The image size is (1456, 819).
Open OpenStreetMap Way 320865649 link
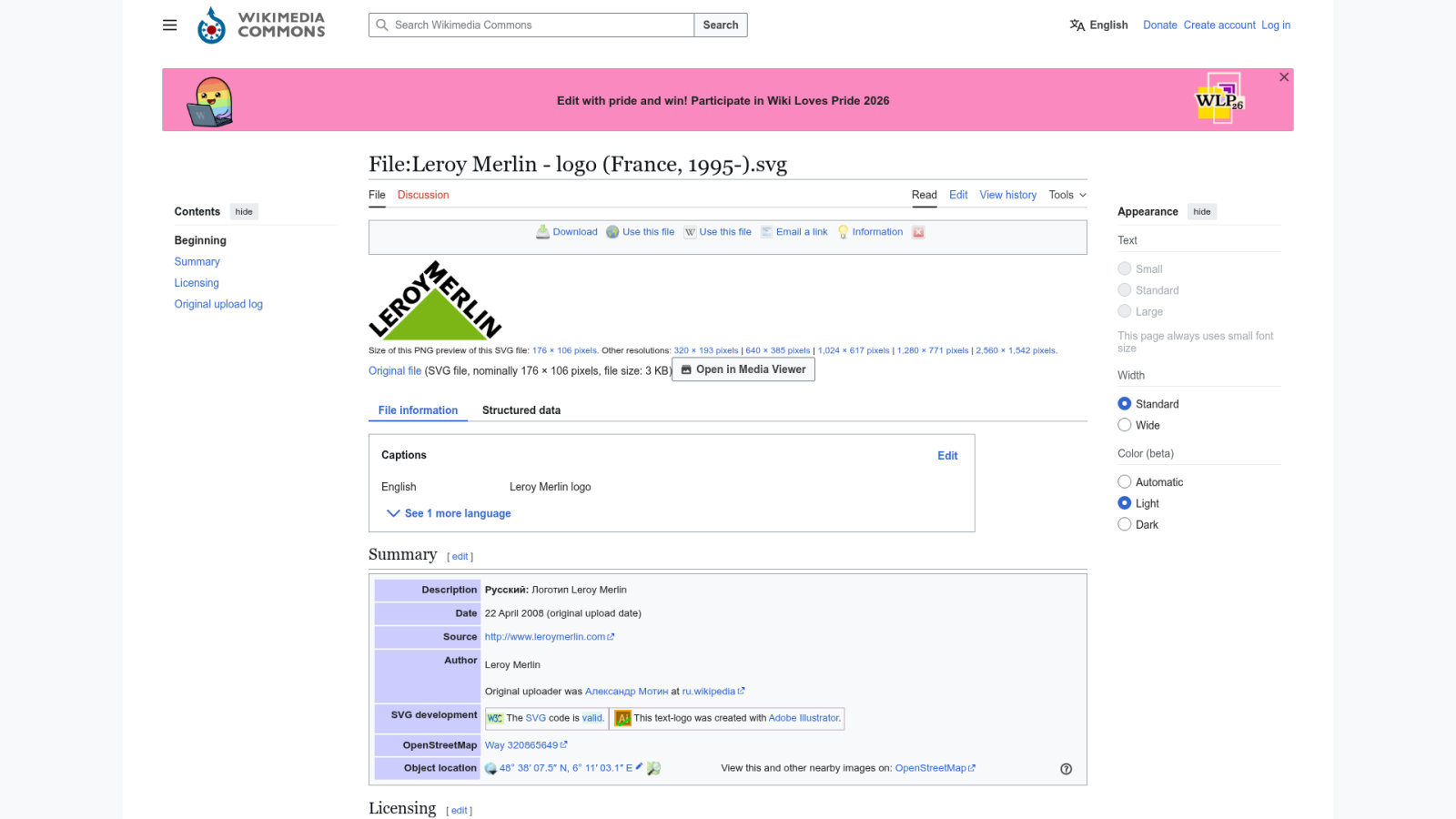(526, 745)
